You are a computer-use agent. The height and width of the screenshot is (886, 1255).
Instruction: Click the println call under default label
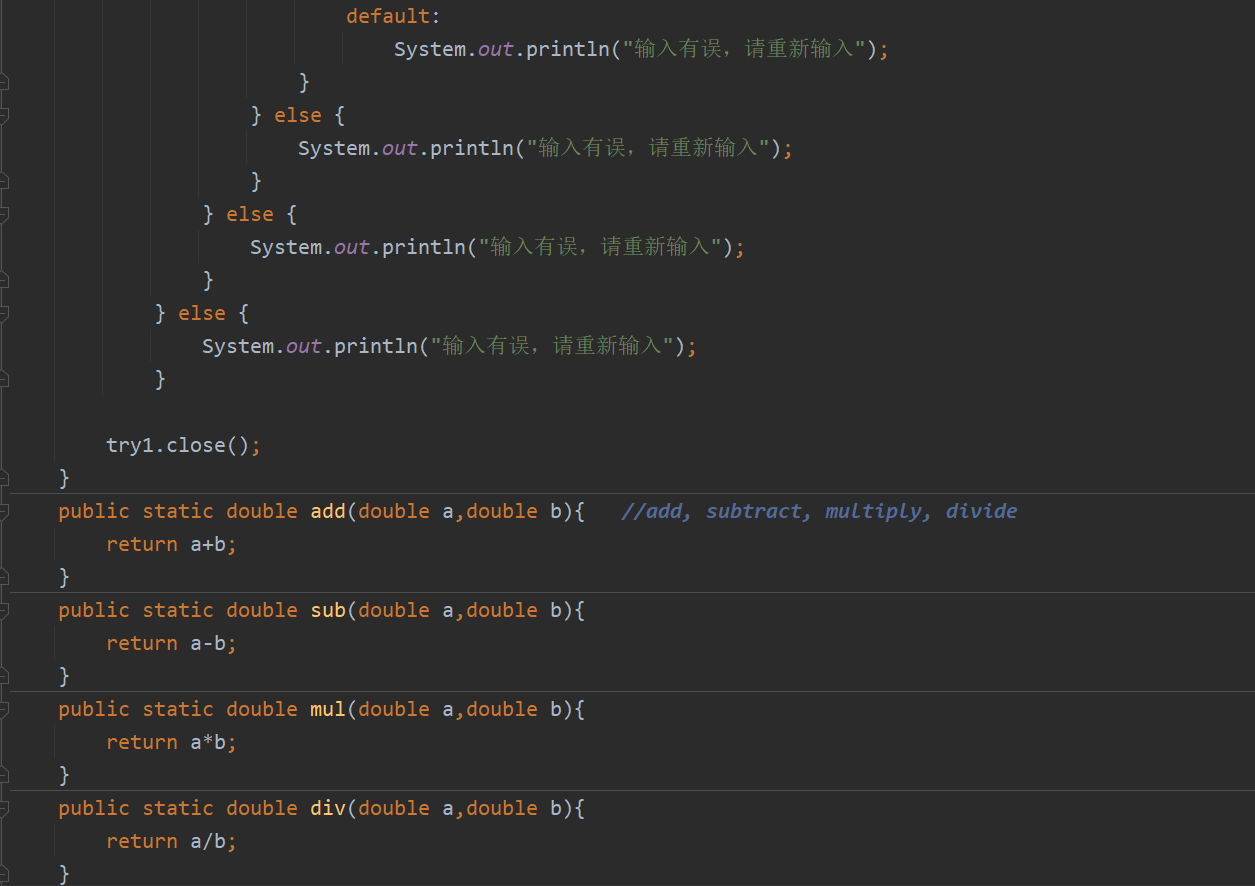point(641,49)
